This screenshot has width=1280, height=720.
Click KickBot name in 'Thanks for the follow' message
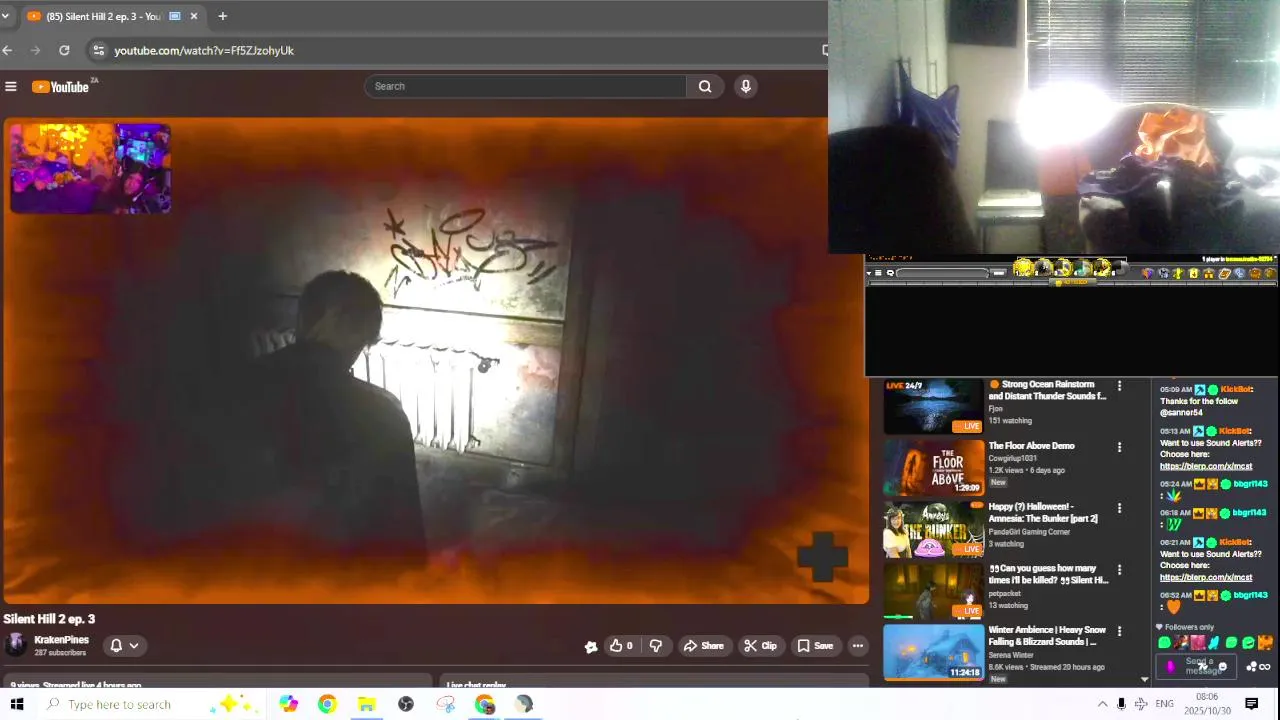pyautogui.click(x=1236, y=389)
